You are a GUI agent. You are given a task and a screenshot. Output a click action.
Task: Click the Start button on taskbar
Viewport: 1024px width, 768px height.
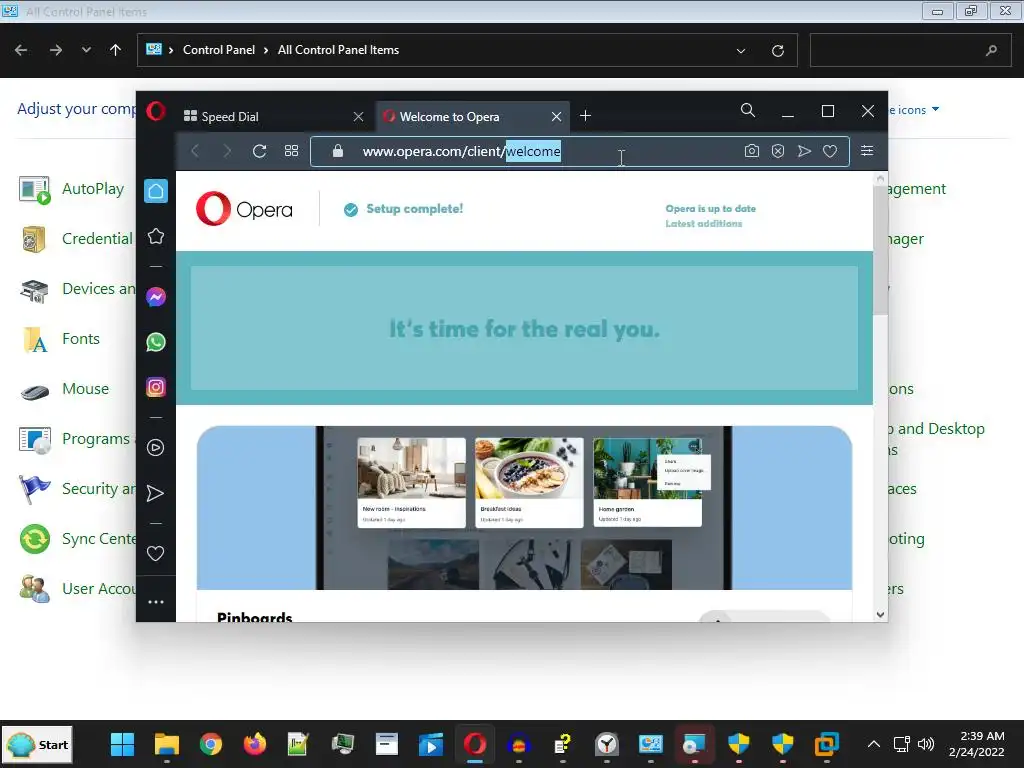38,744
